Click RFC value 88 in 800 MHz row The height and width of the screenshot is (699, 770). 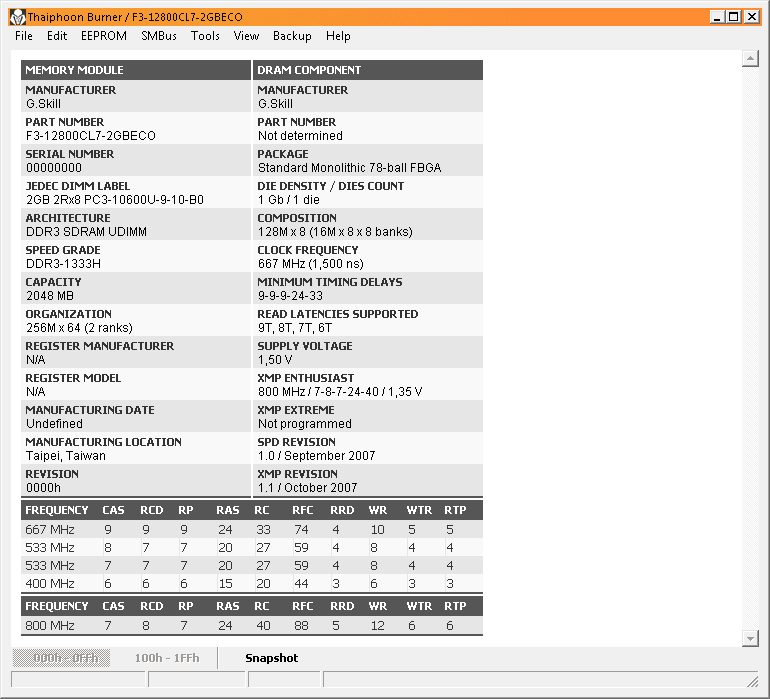point(302,626)
